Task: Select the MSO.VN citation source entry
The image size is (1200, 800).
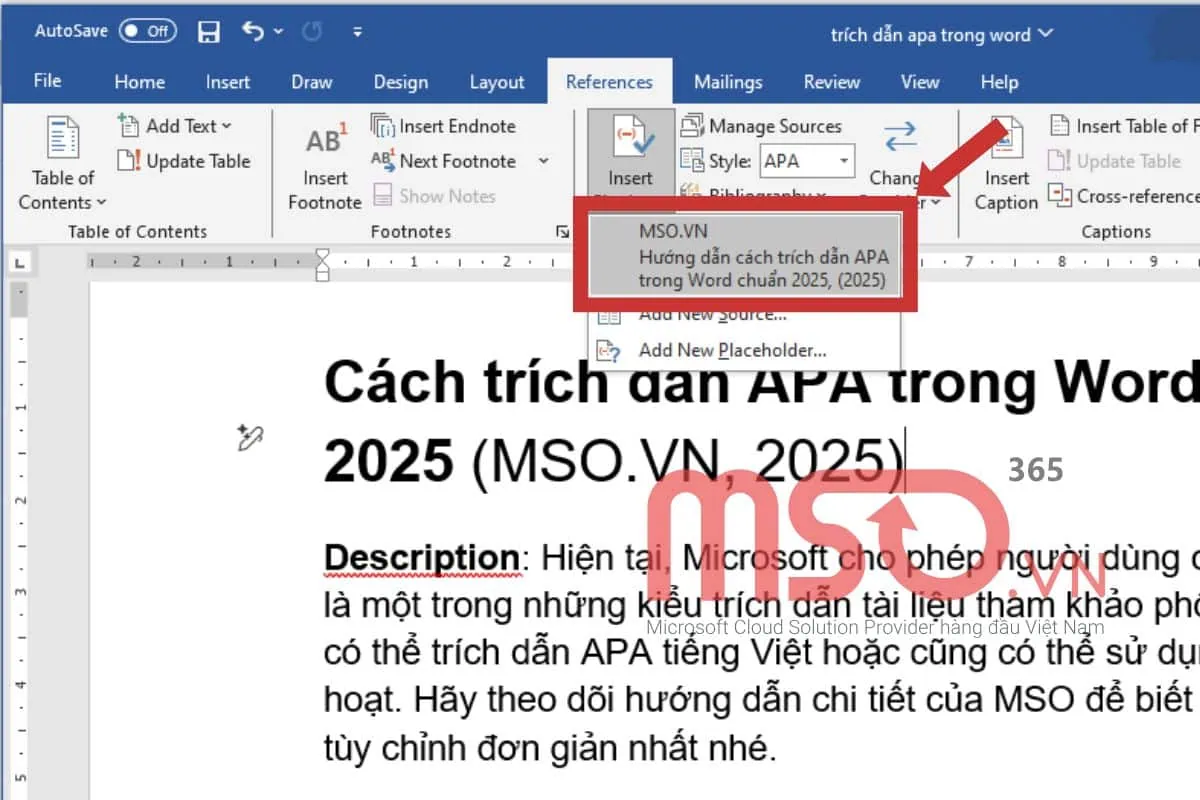Action: tap(745, 256)
